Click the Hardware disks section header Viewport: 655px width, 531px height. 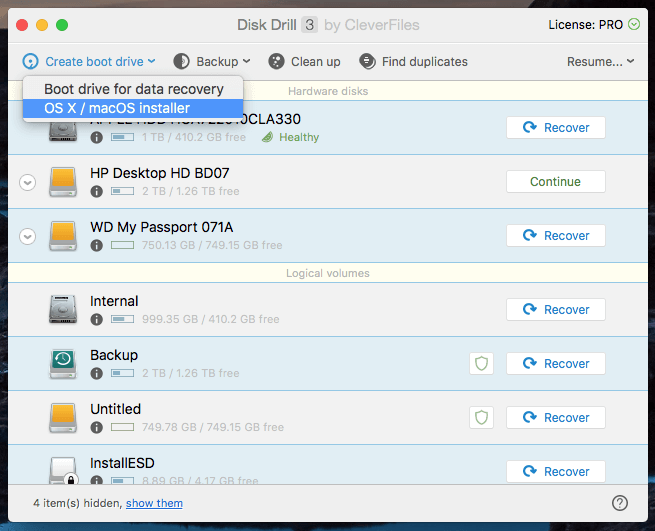pos(328,91)
